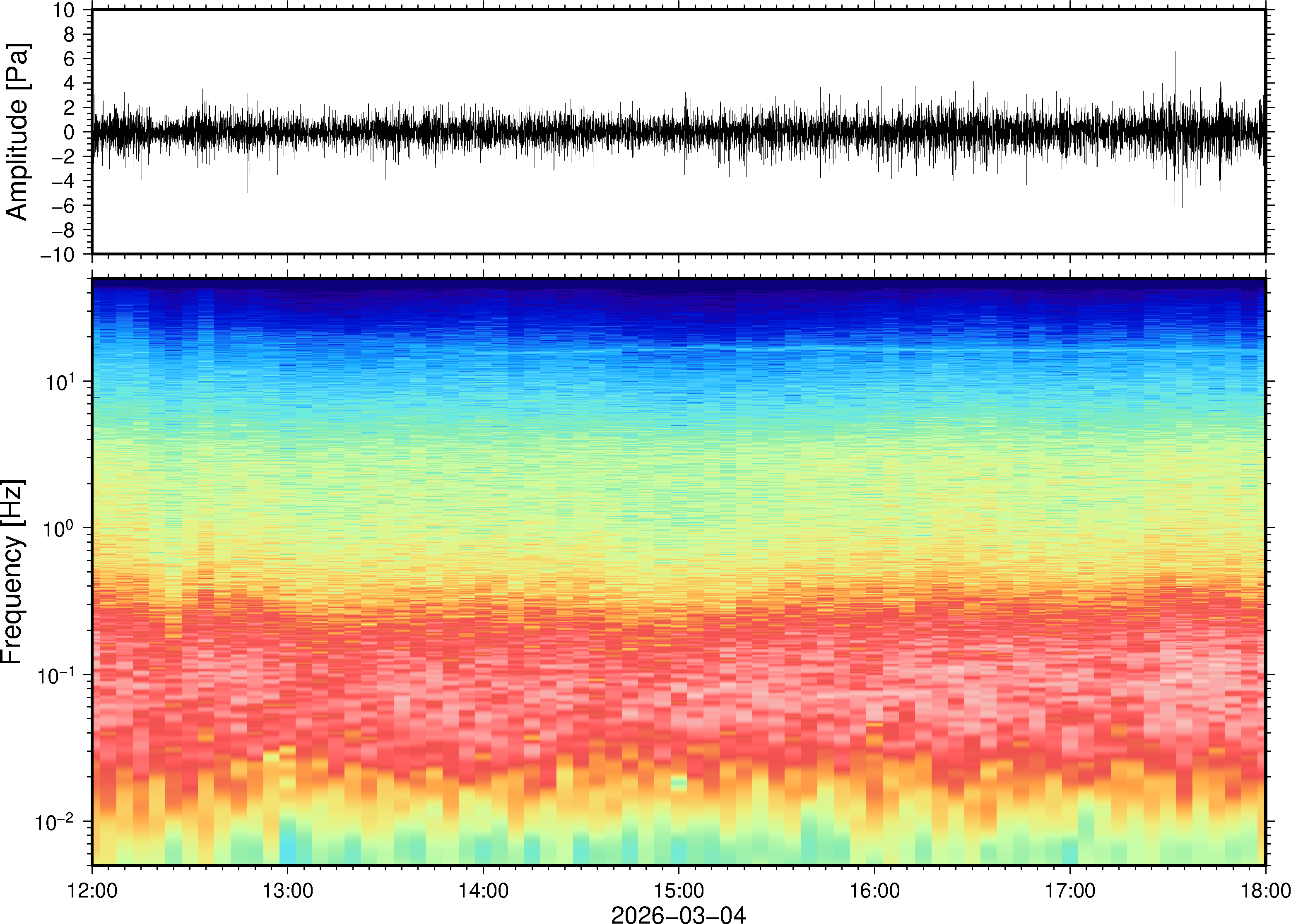Click the 17:00 time axis label
1291x924 pixels.
(1069, 890)
